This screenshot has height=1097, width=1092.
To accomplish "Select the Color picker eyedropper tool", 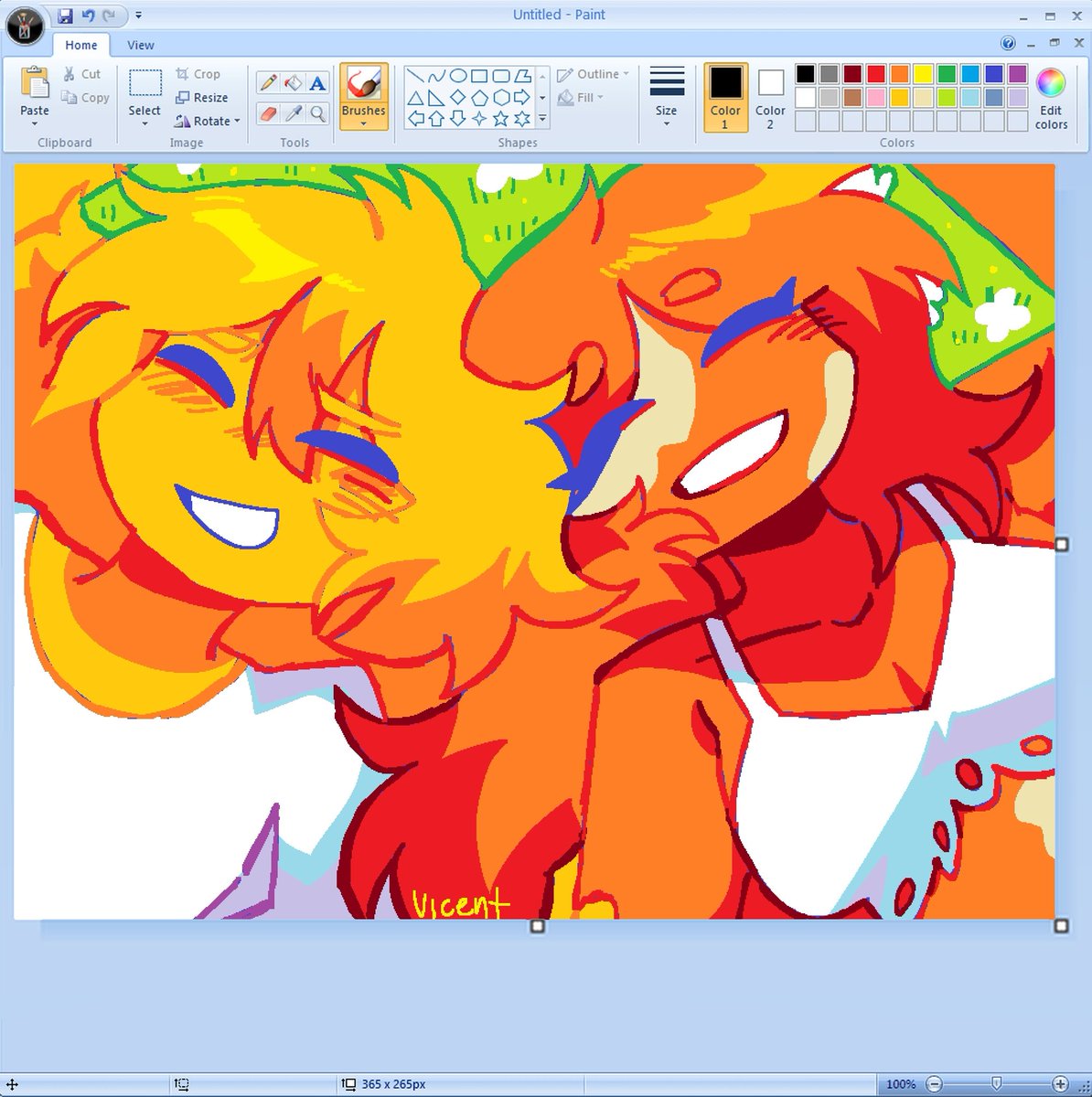I will coord(293,113).
